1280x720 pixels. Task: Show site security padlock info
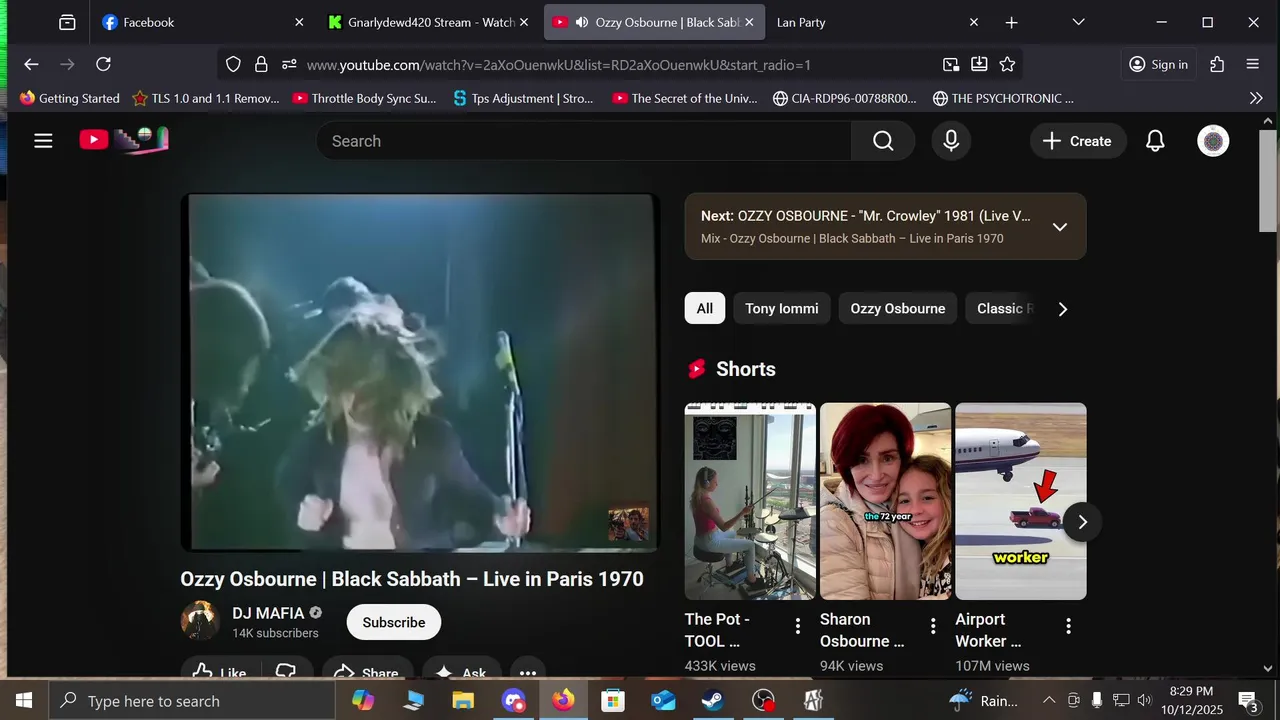click(x=261, y=64)
